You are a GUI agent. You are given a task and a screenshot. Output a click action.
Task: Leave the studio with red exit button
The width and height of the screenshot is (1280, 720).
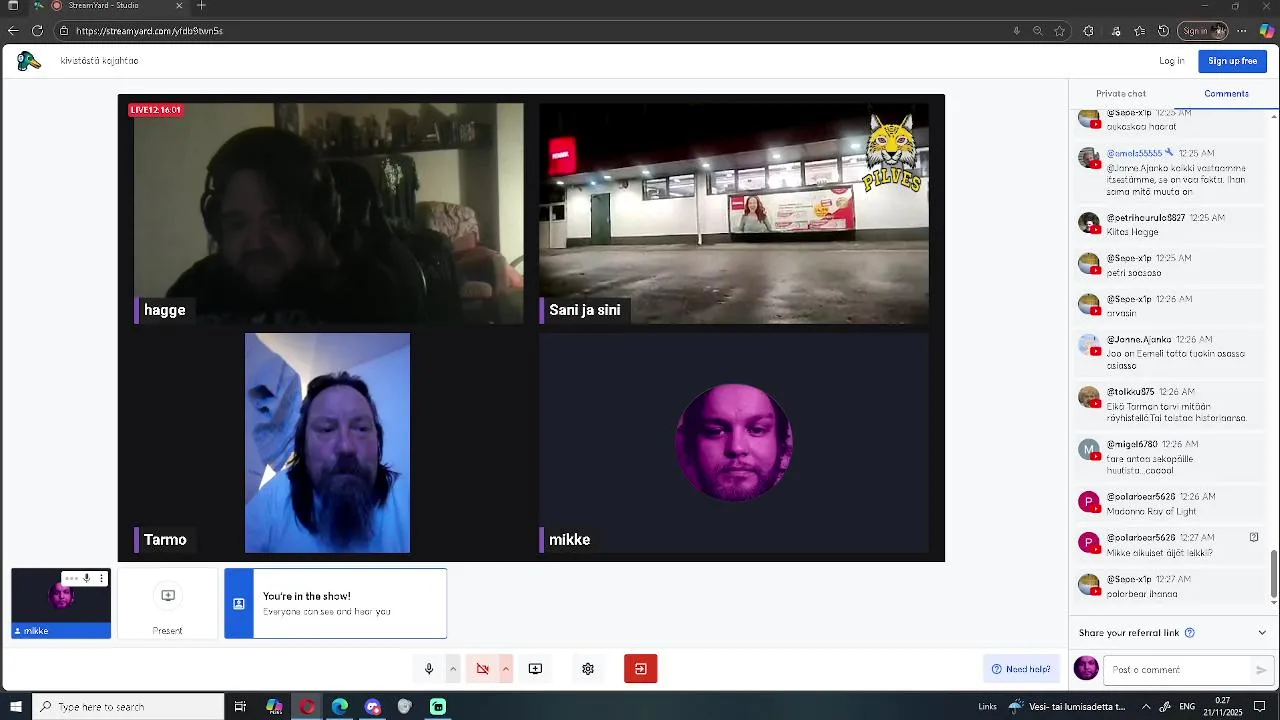641,669
